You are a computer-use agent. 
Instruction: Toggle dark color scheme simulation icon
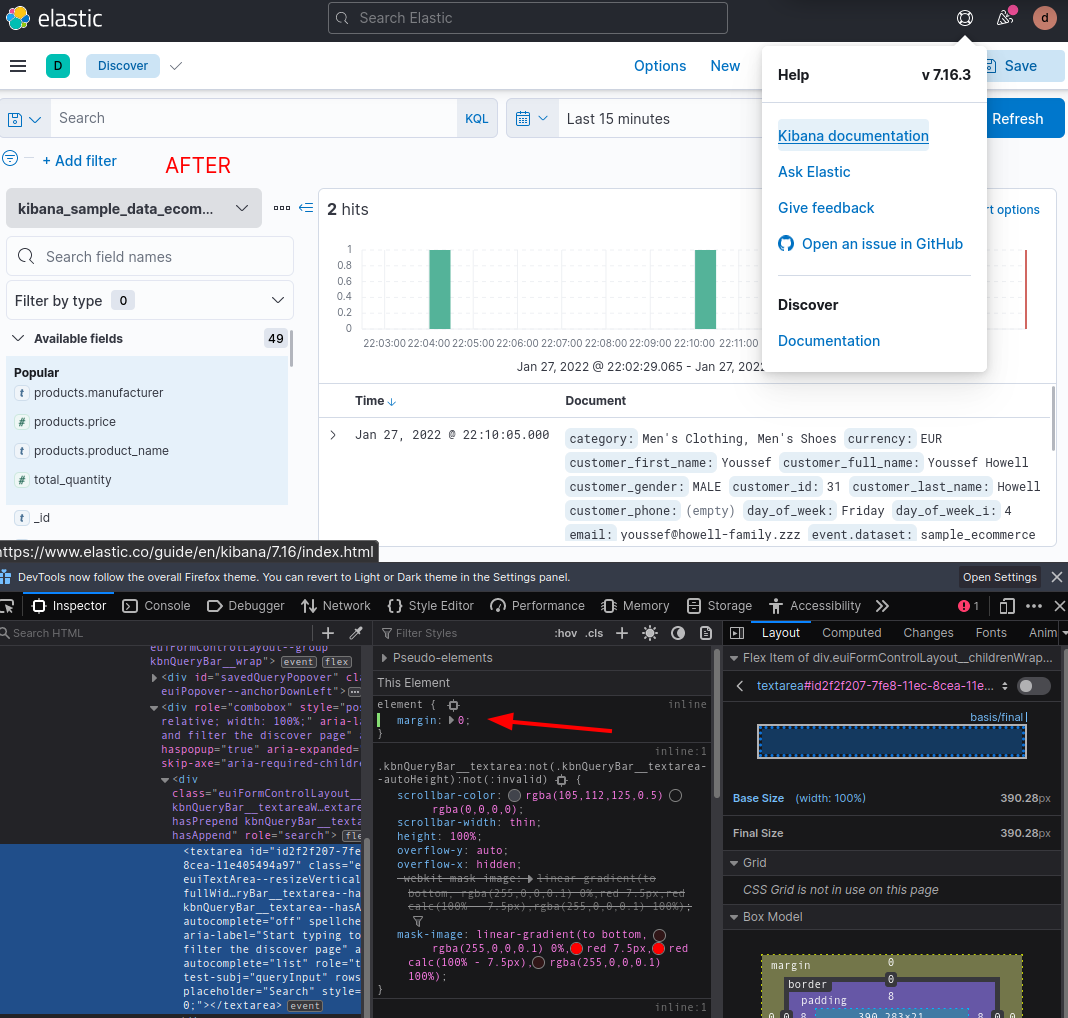tap(678, 633)
